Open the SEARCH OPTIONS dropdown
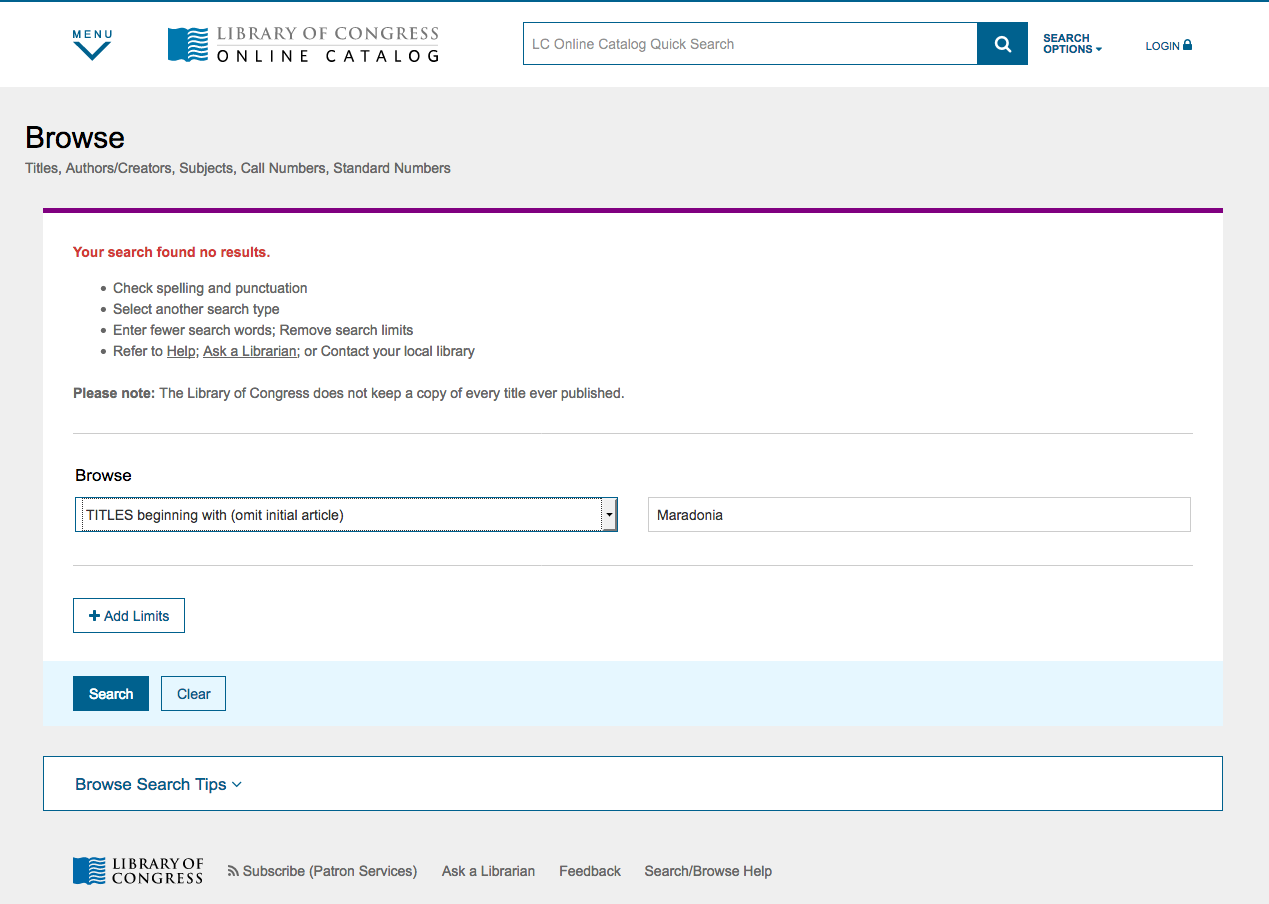This screenshot has height=904, width=1269. click(1072, 44)
